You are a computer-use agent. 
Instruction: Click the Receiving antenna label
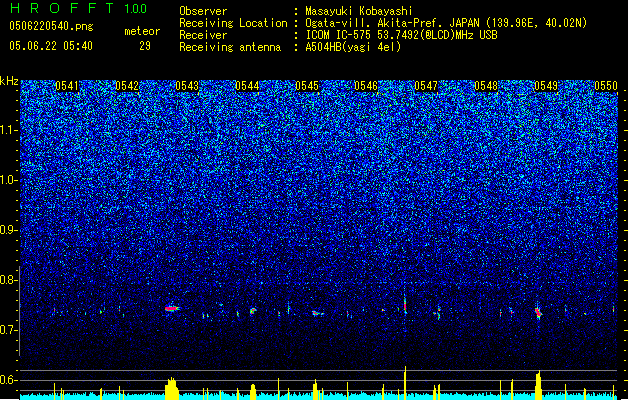pyautogui.click(x=230, y=47)
